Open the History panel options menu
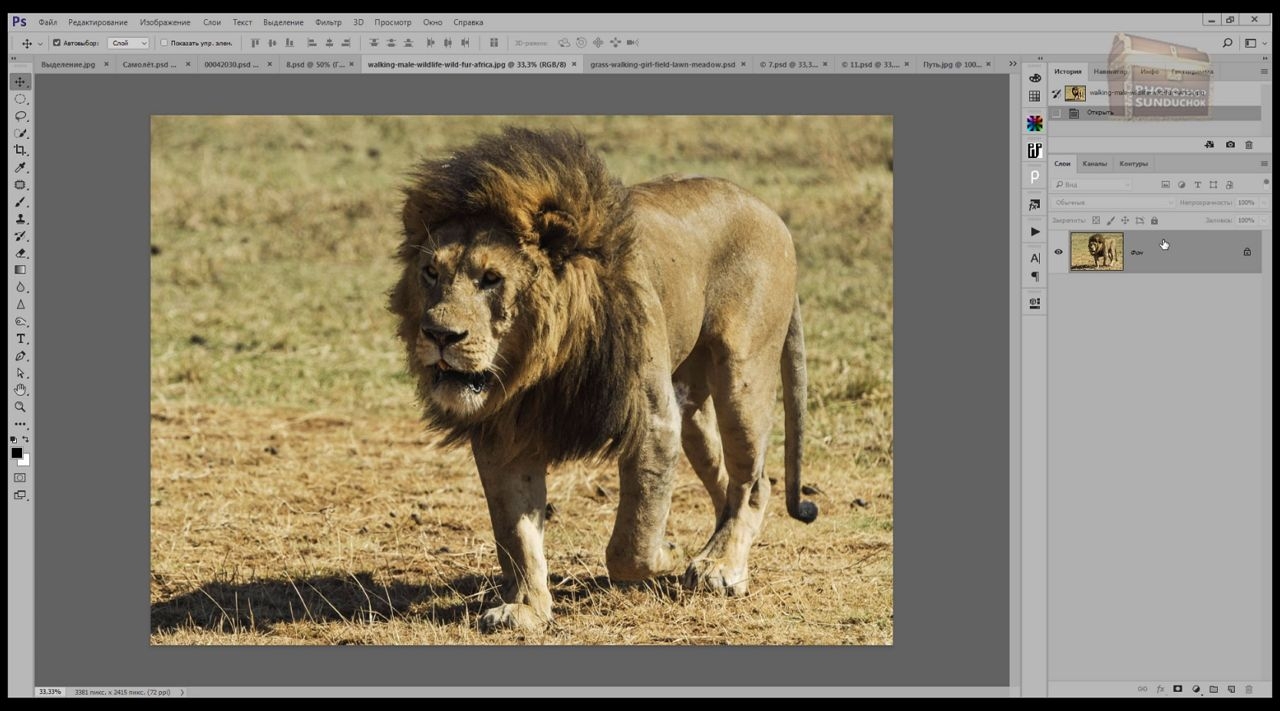Image resolution: width=1280 pixels, height=711 pixels. (x=1264, y=72)
